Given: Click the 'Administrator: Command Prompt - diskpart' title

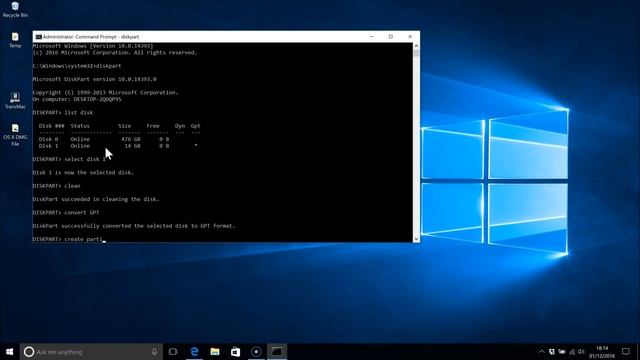Looking at the screenshot, I should [x=91, y=37].
